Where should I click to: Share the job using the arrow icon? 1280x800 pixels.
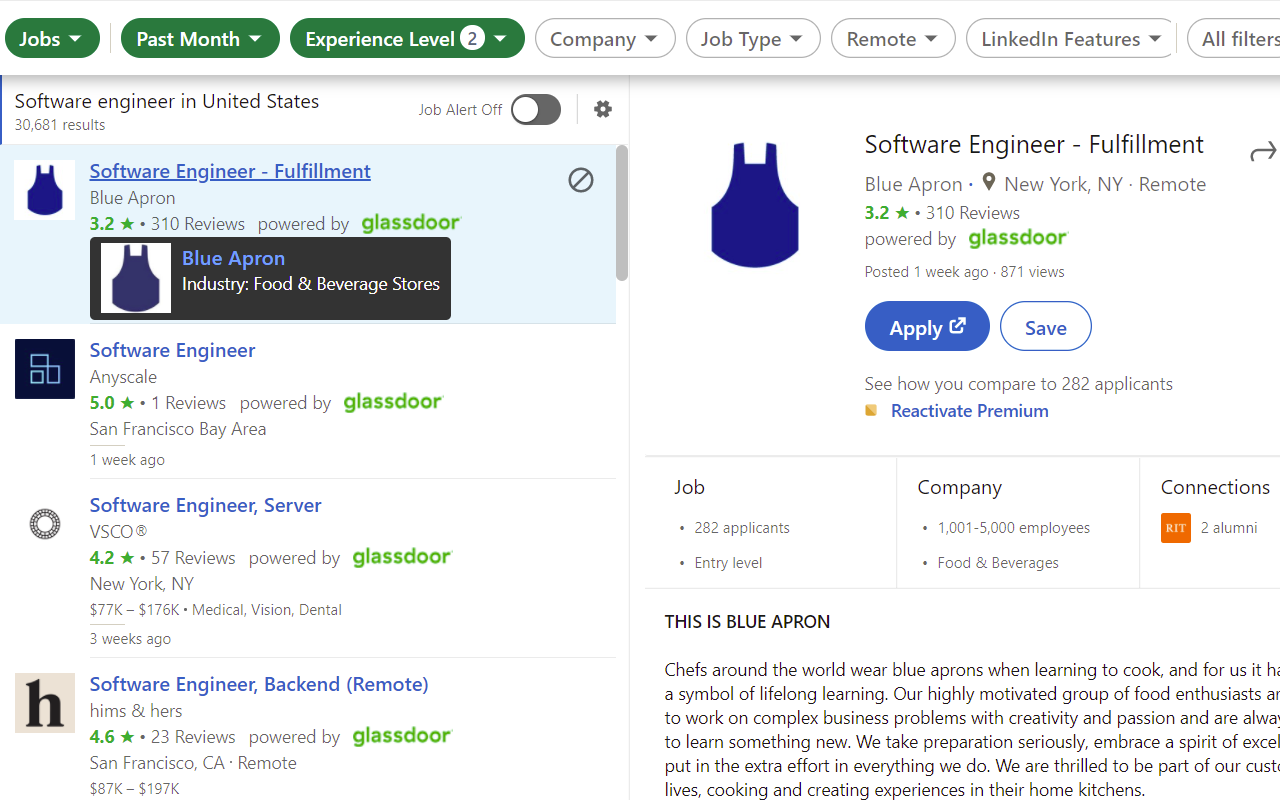(x=1263, y=151)
